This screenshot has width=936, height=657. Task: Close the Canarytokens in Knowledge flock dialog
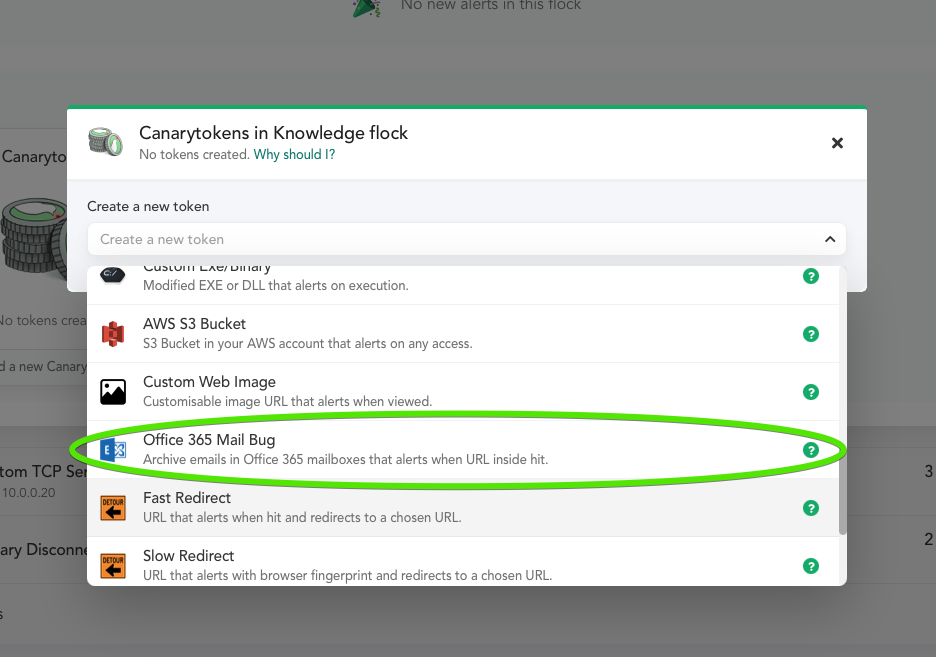click(x=838, y=143)
